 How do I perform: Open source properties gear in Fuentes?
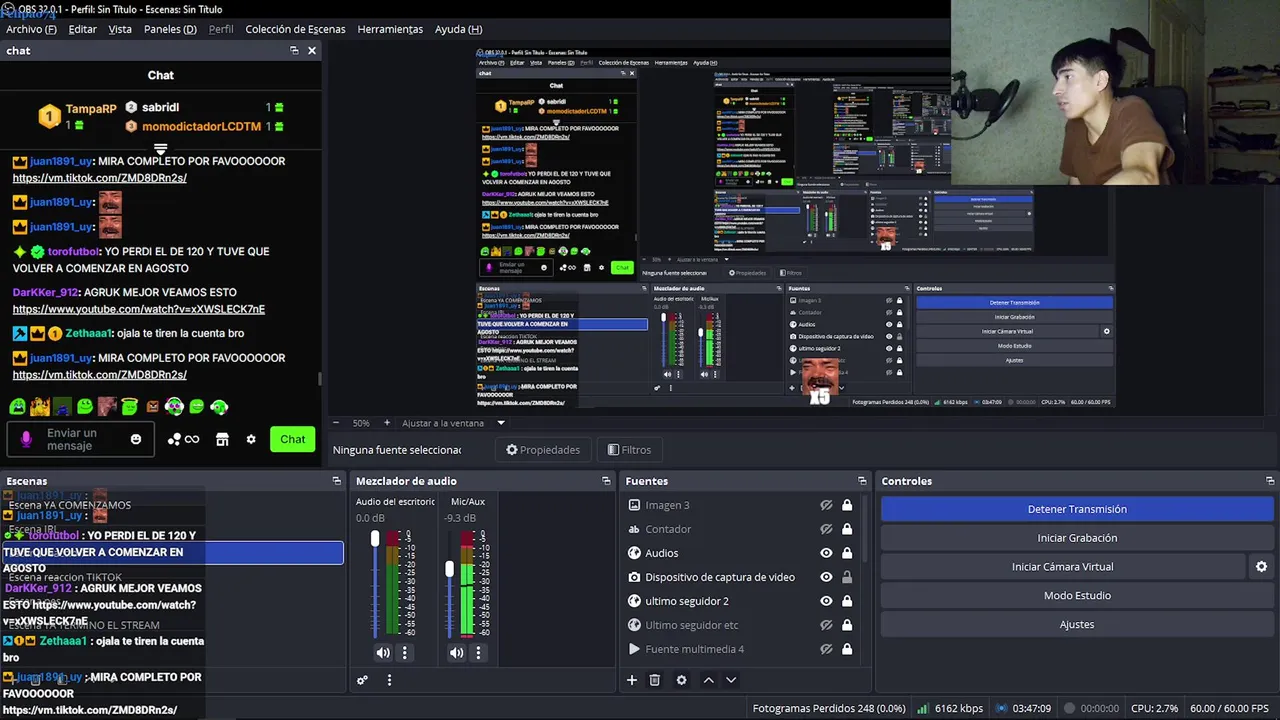click(681, 680)
